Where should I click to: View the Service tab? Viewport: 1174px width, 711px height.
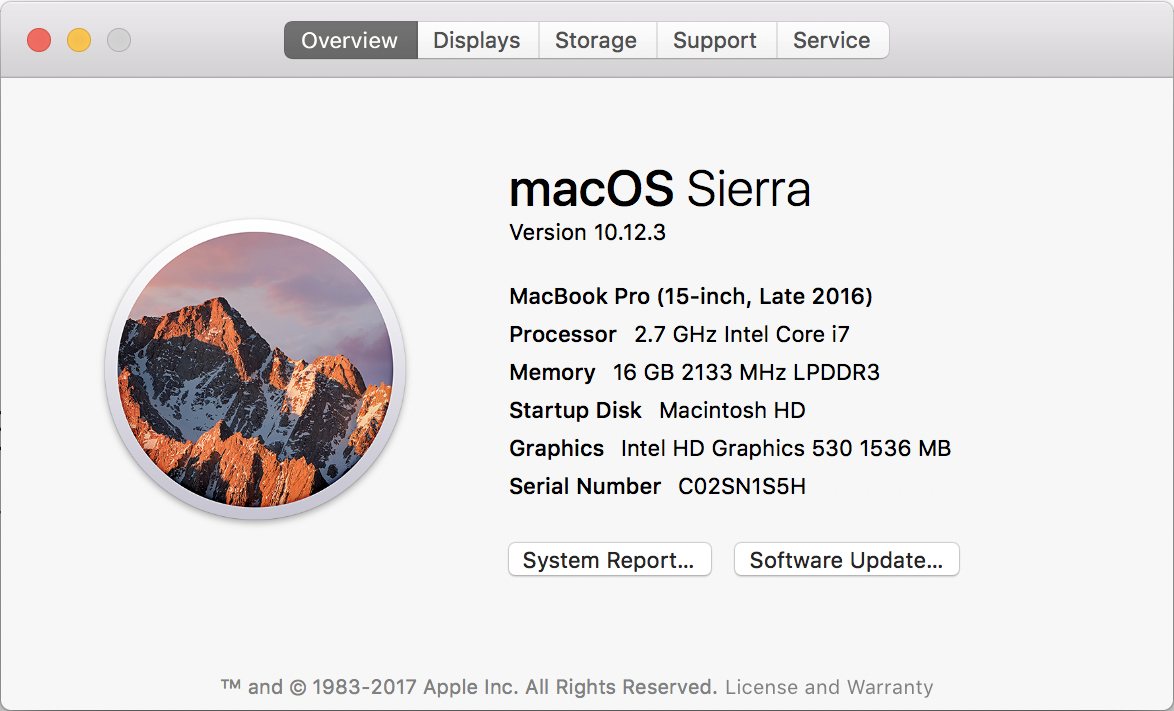[832, 40]
